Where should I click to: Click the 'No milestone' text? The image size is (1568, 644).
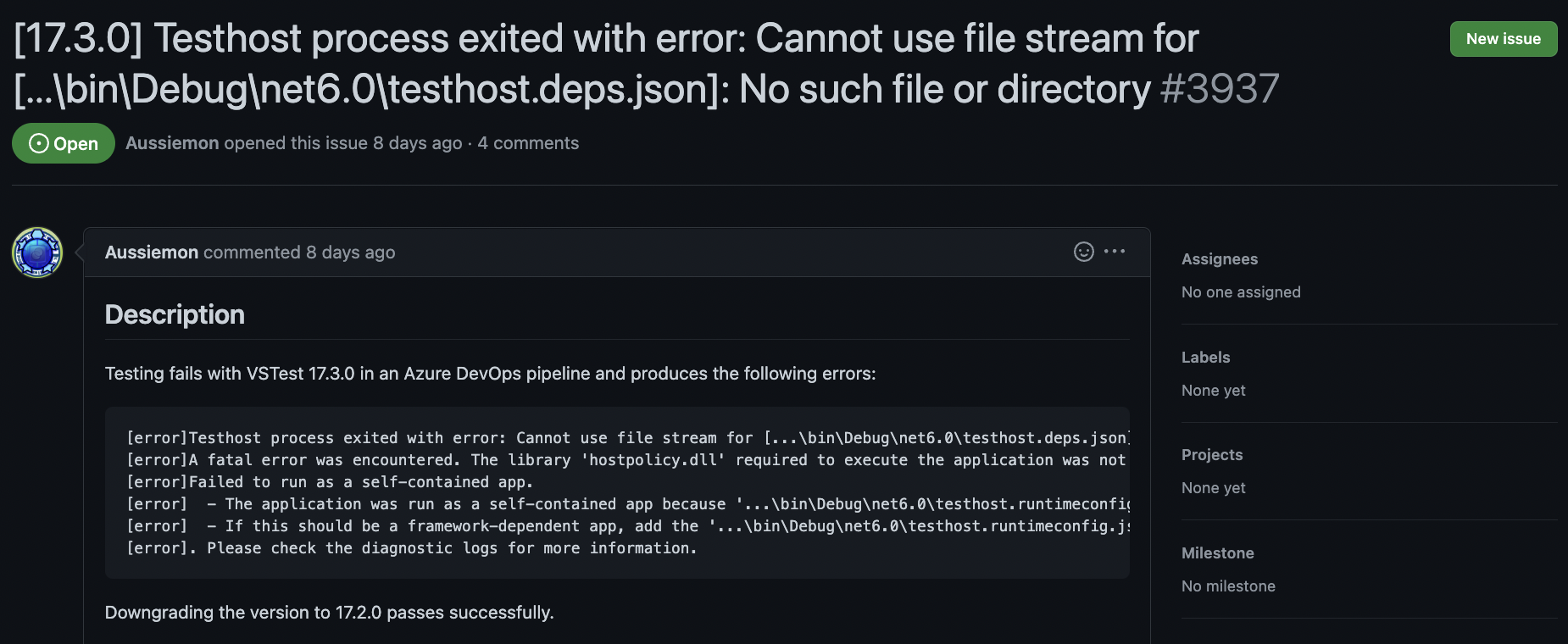1228,586
